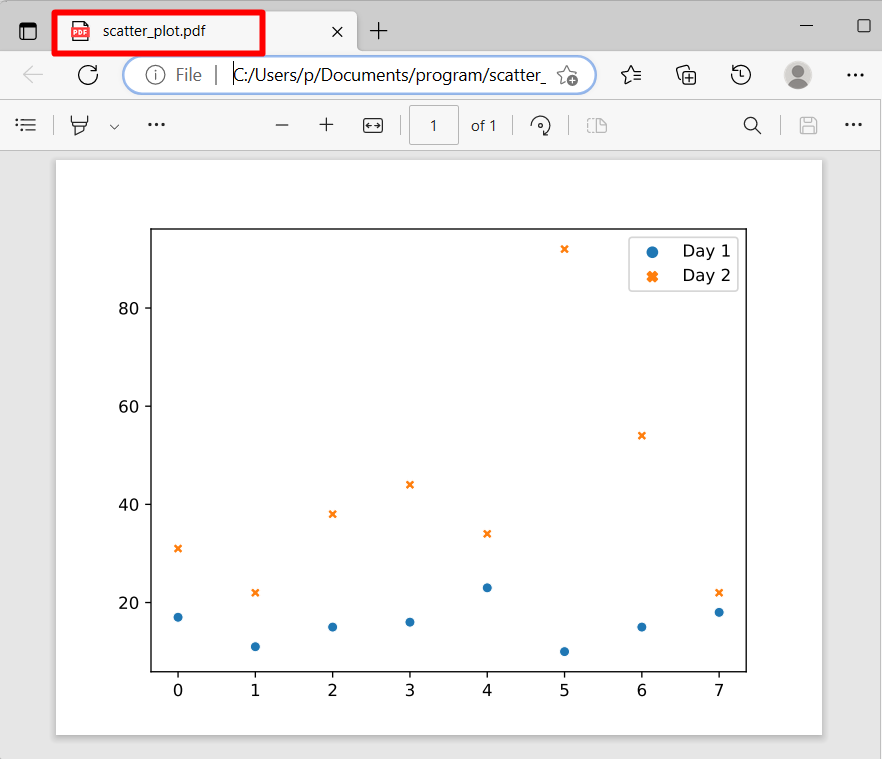Click the current page number field
Image resolution: width=882 pixels, height=759 pixels.
click(433, 125)
